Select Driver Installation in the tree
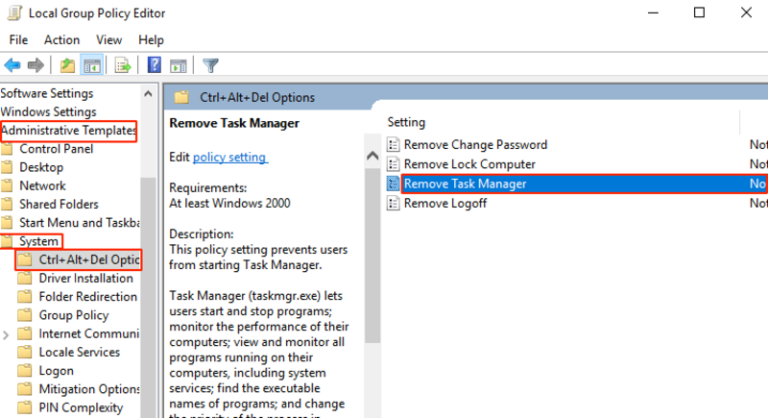The width and height of the screenshot is (768, 418). [85, 278]
